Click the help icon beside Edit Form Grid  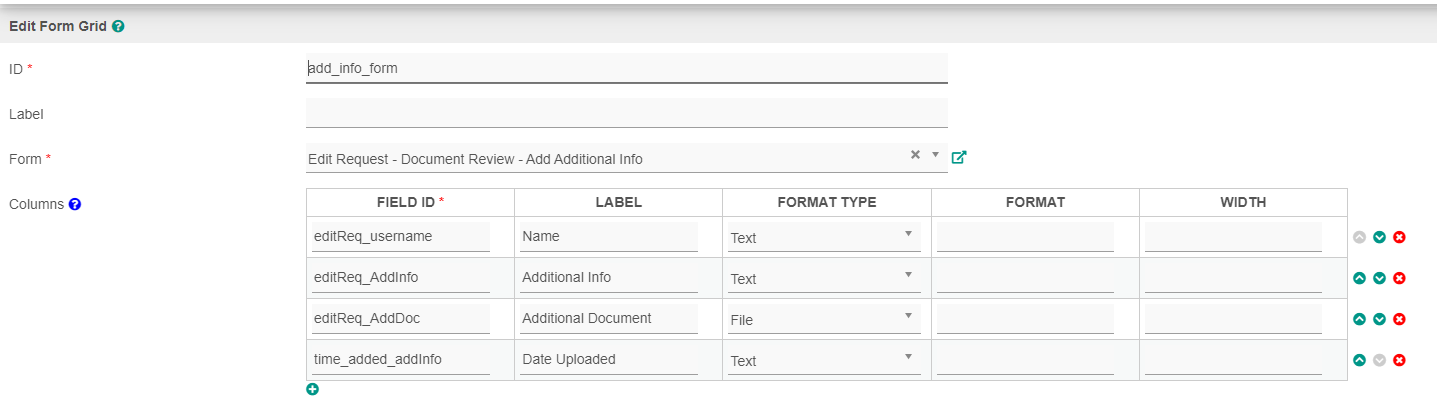pyautogui.click(x=118, y=27)
